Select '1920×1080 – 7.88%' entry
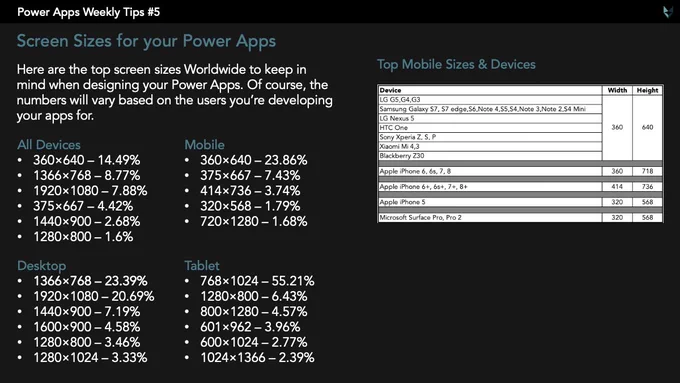 click(x=90, y=191)
